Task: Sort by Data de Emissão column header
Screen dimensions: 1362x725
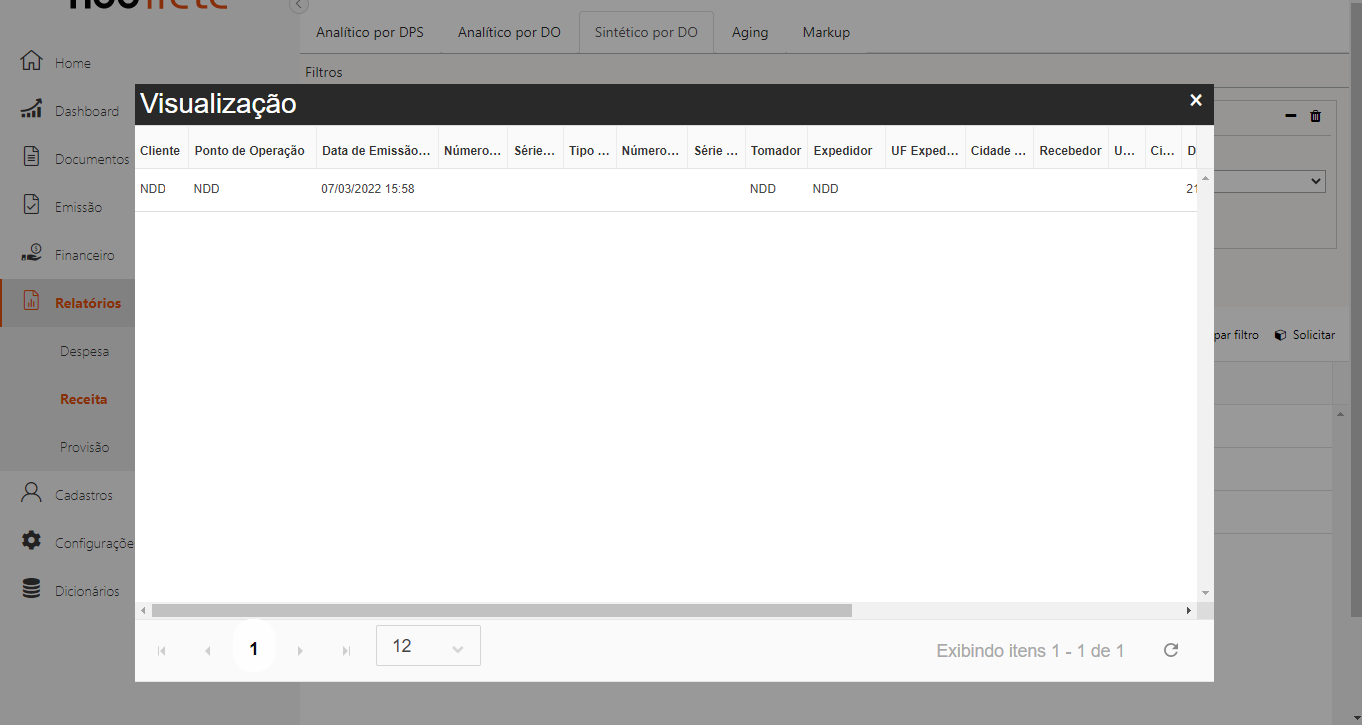Action: click(376, 151)
